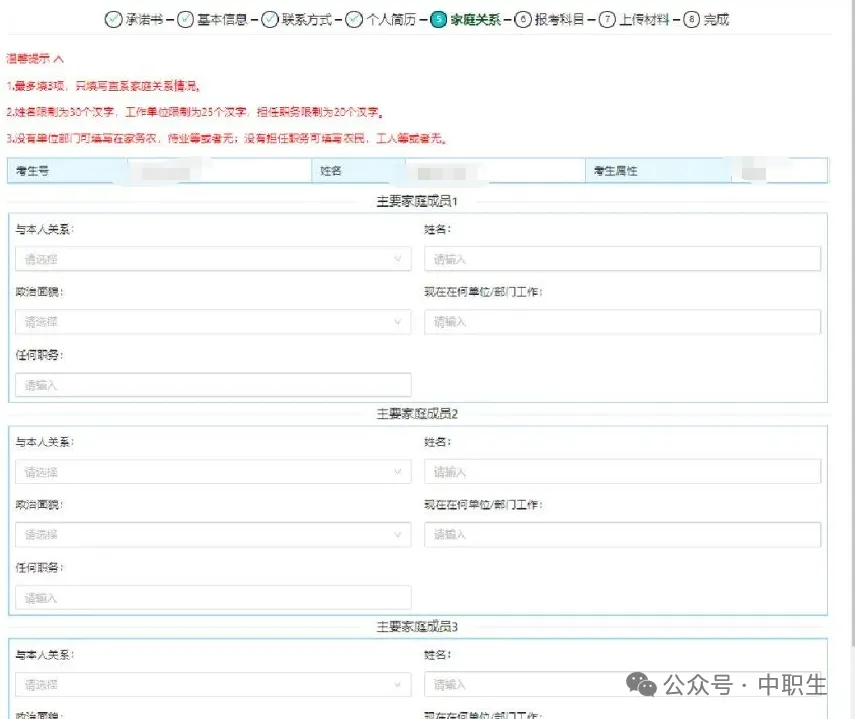Screen dimensions: 855x719
Task: Select the 家庭关系 step label
Action: pos(475,20)
